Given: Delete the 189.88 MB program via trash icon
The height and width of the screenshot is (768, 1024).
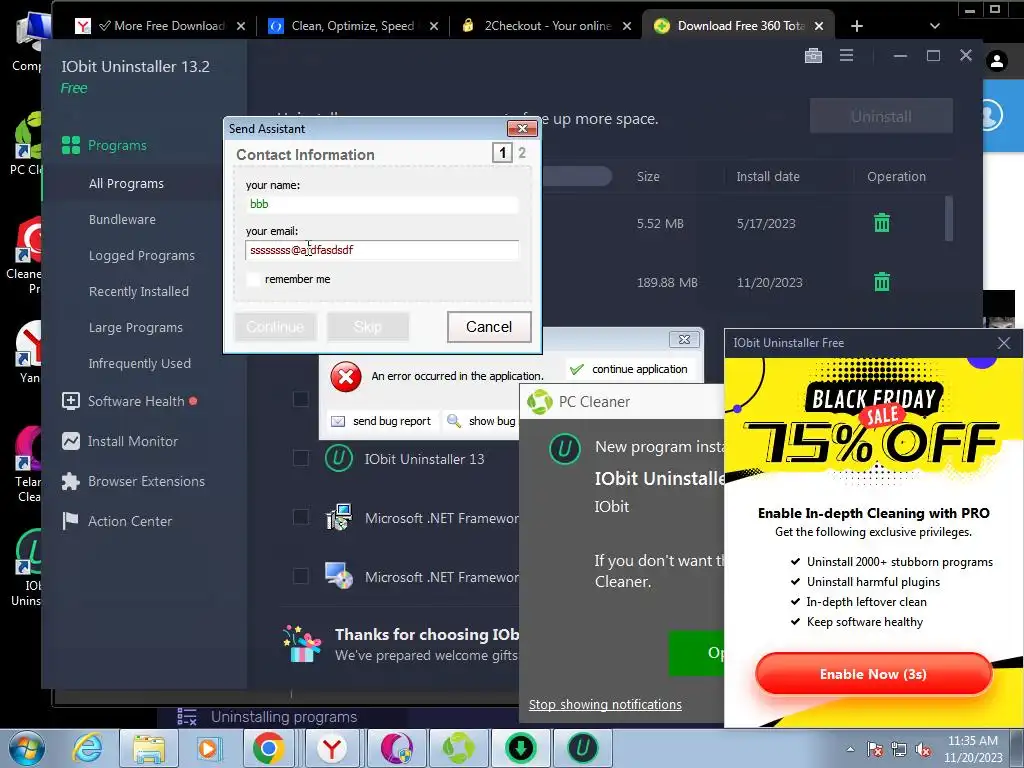Looking at the screenshot, I should (x=882, y=281).
